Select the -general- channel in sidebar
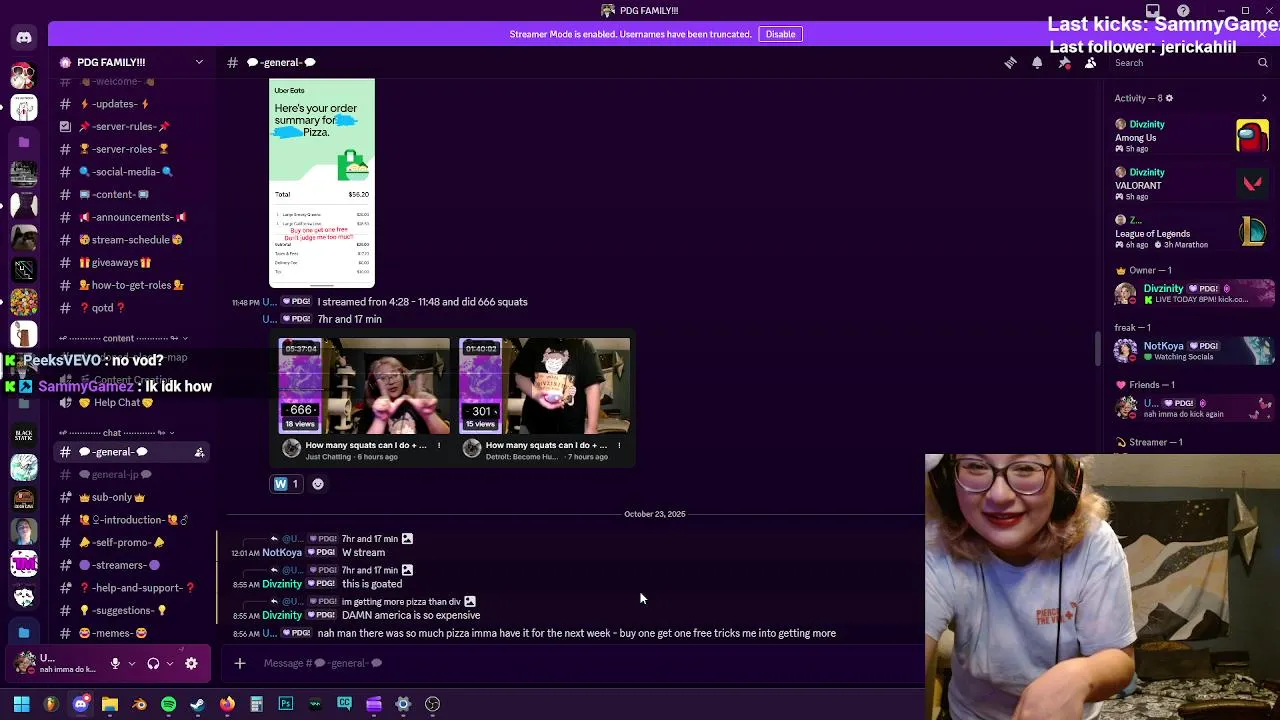 [x=132, y=452]
